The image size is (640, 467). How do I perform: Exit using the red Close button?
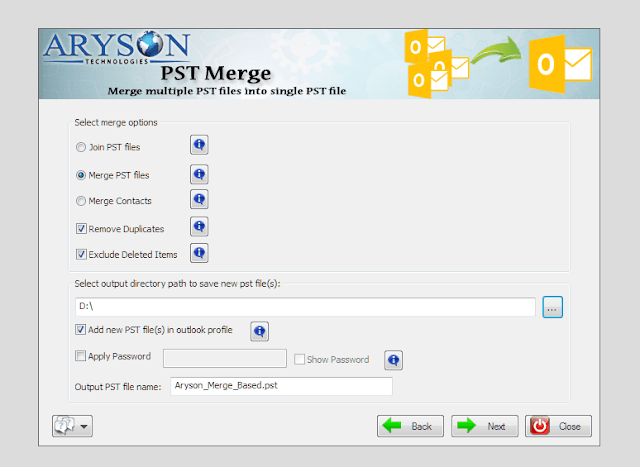click(x=558, y=426)
